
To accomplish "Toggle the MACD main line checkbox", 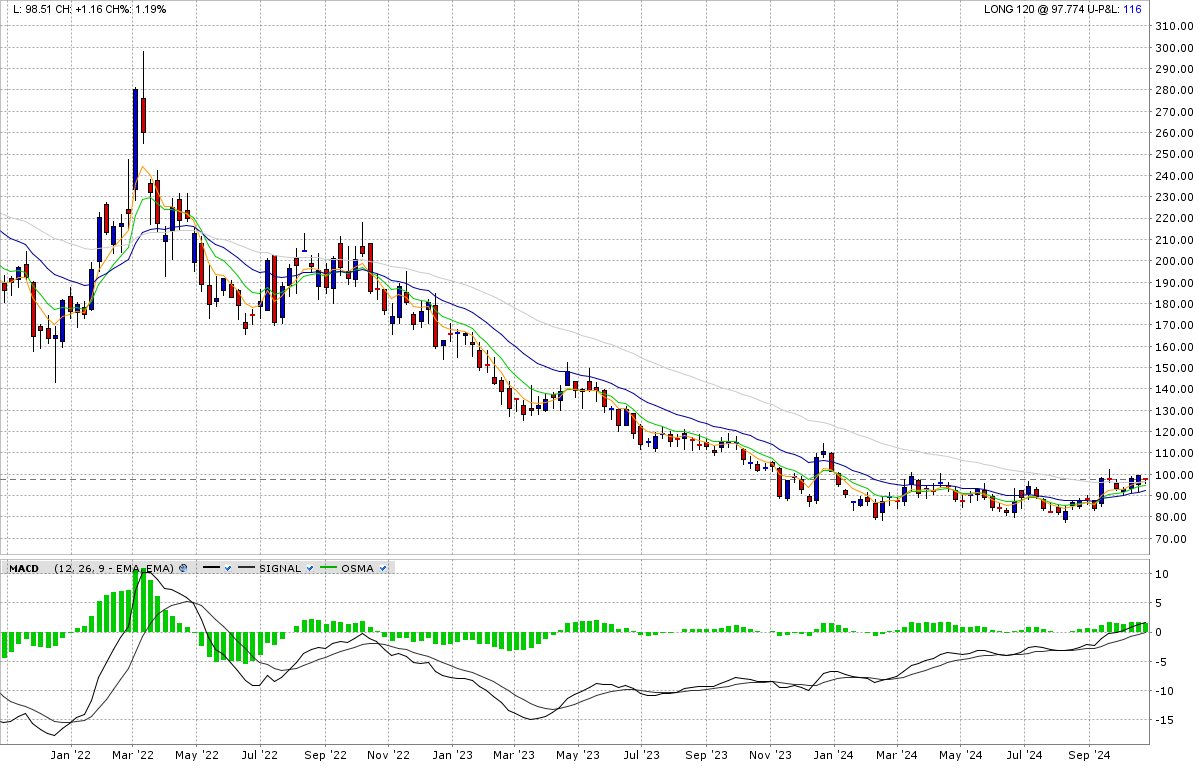I will click(x=228, y=568).
